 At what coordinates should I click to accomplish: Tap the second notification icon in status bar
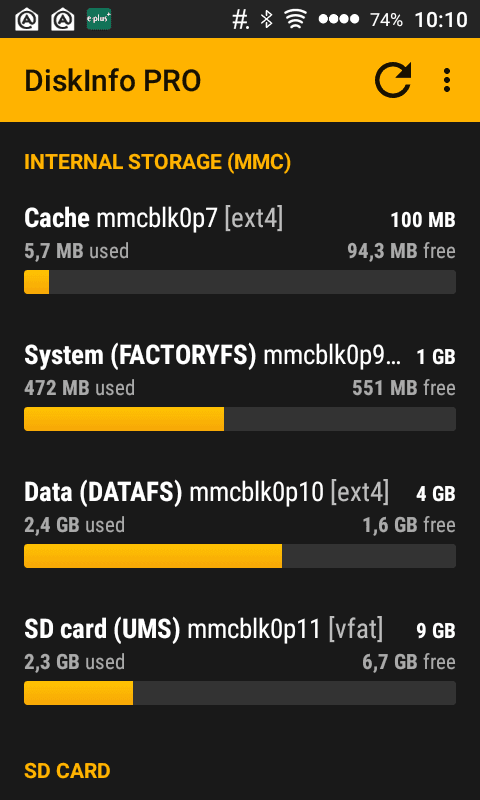(x=63, y=19)
